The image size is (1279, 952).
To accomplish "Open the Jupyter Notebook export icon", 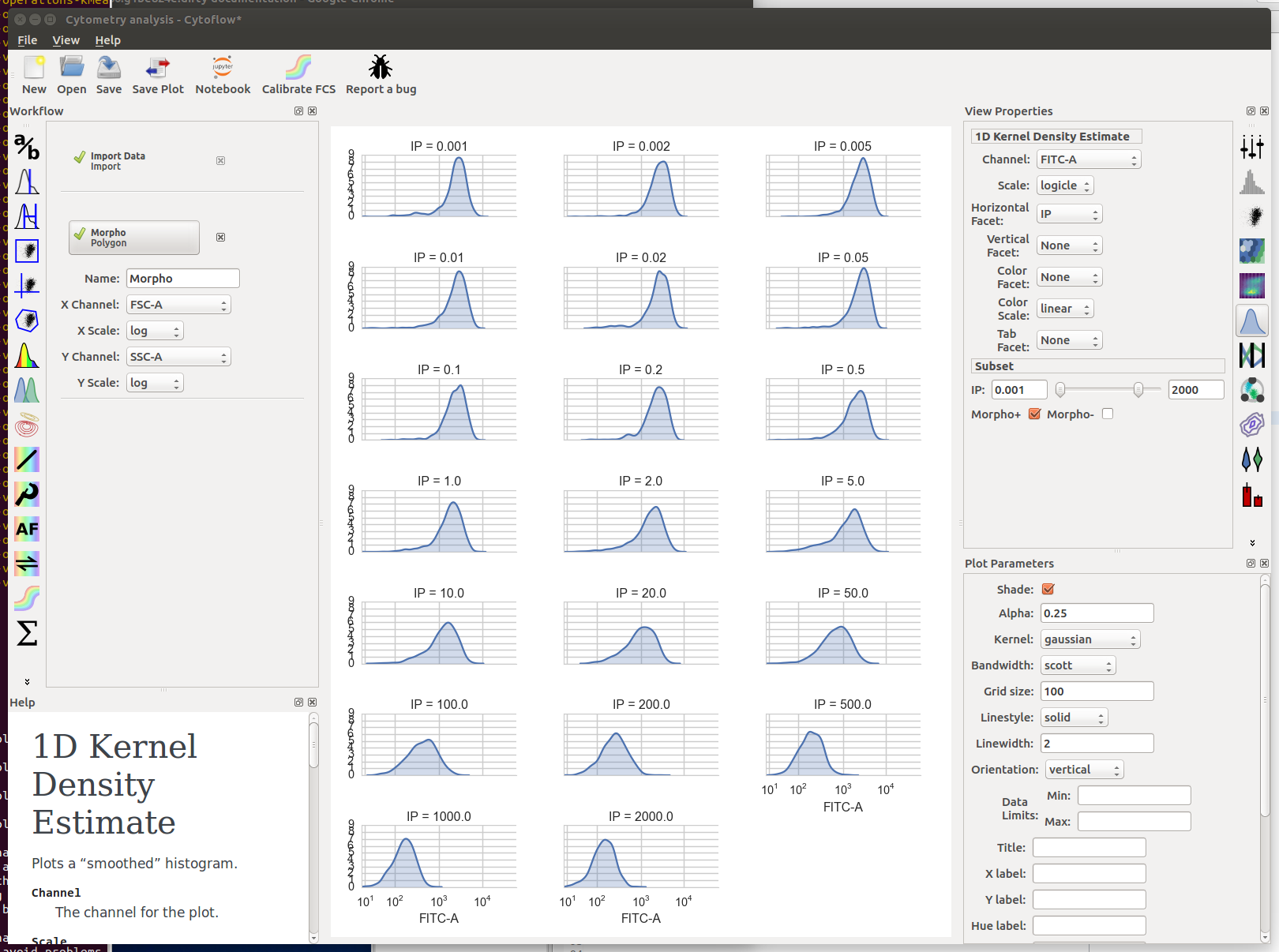I will tap(223, 68).
